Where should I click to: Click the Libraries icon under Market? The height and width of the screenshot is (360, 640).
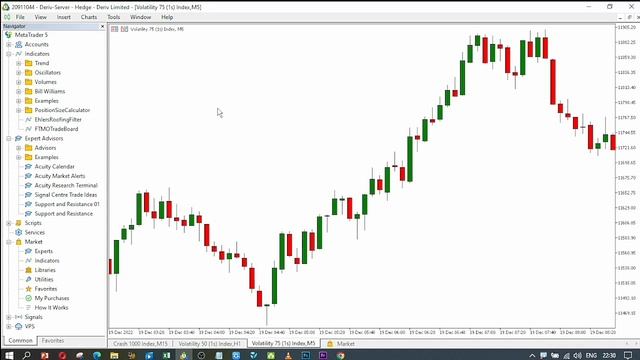pyautogui.click(x=29, y=270)
